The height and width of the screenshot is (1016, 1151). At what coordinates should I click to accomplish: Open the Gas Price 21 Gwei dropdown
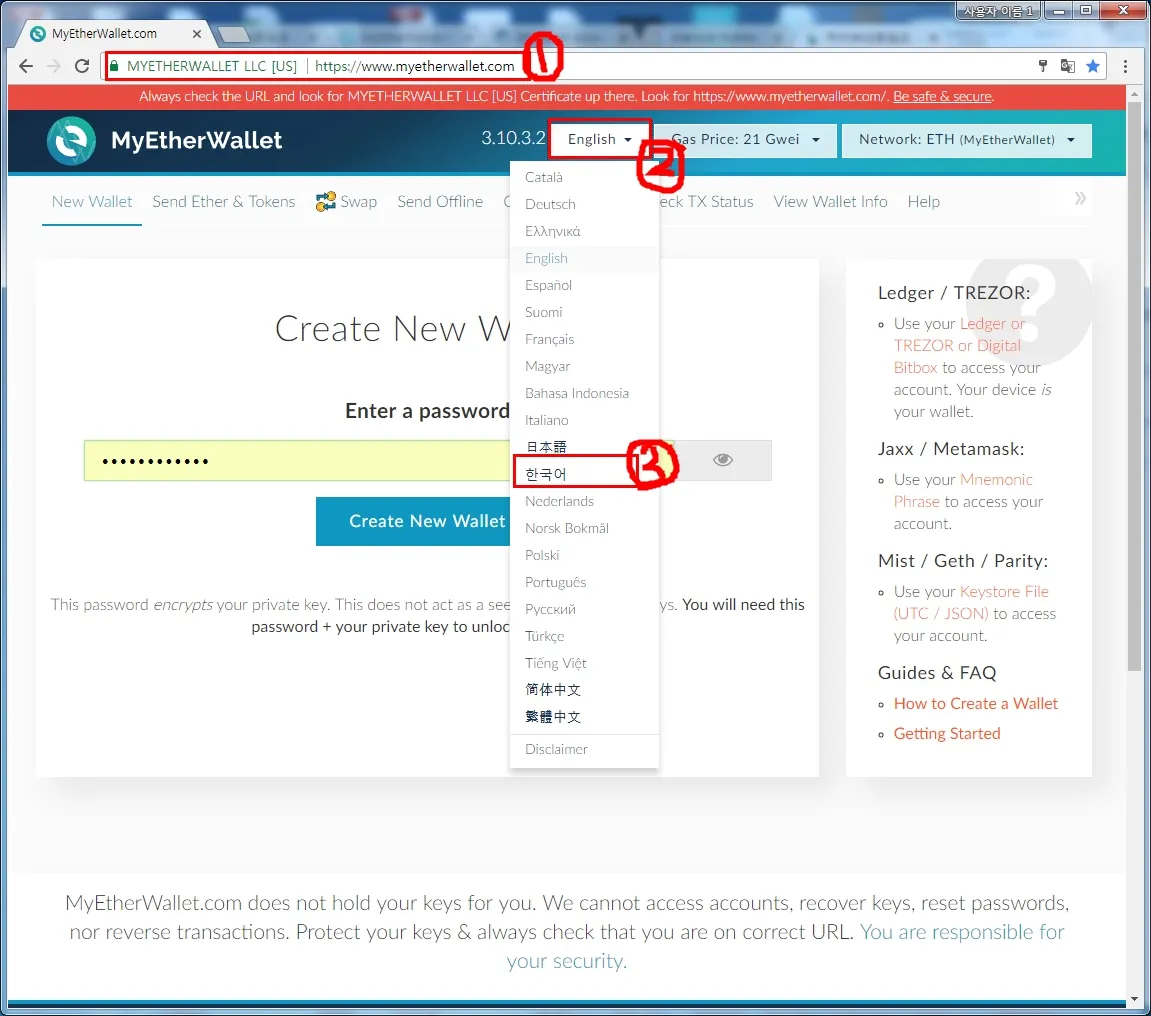744,139
